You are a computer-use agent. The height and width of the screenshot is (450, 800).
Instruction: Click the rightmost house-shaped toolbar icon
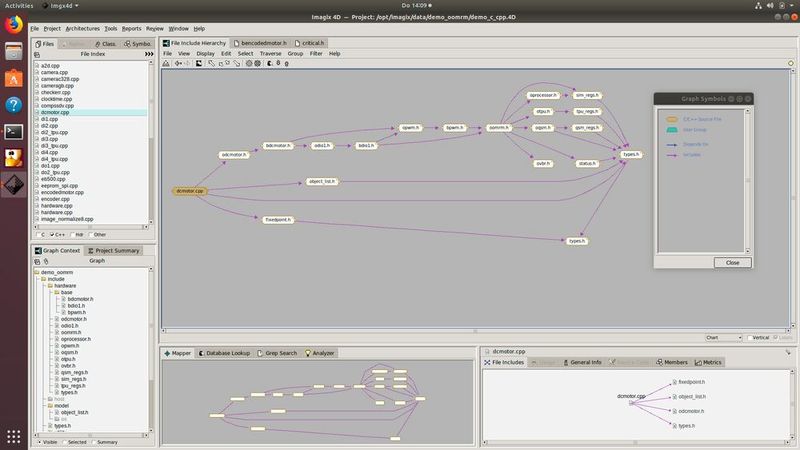[286, 63]
